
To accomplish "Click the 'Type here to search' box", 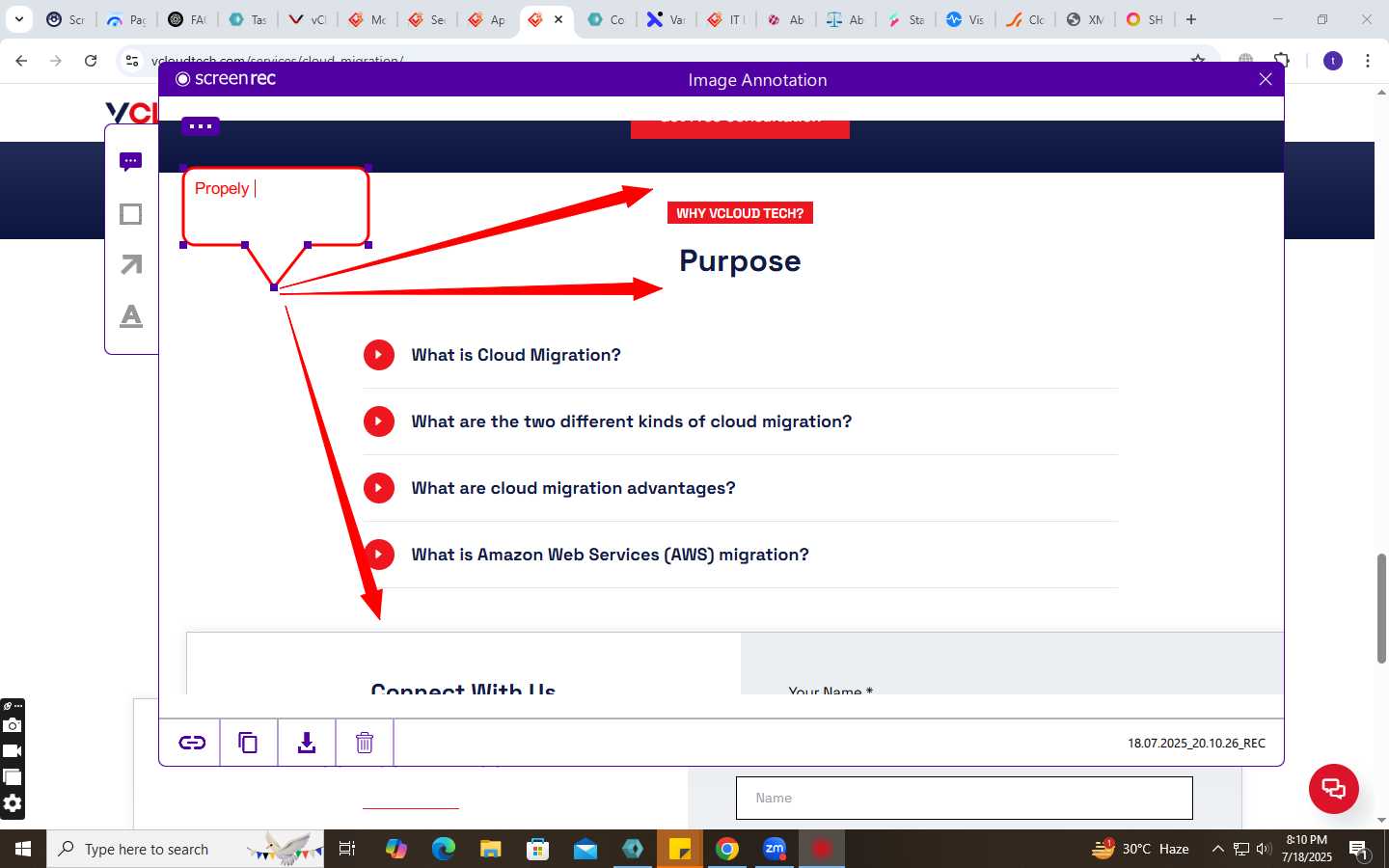I will (185, 849).
